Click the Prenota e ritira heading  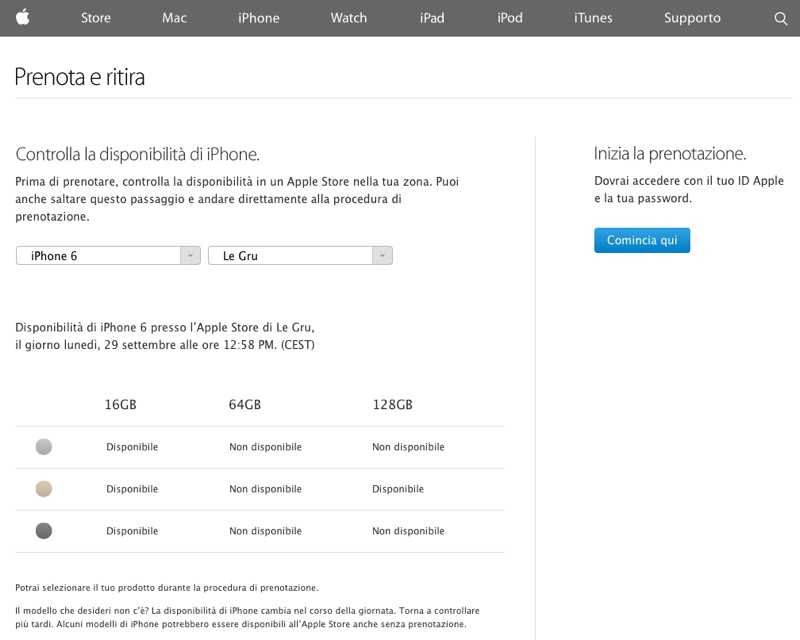pos(78,75)
